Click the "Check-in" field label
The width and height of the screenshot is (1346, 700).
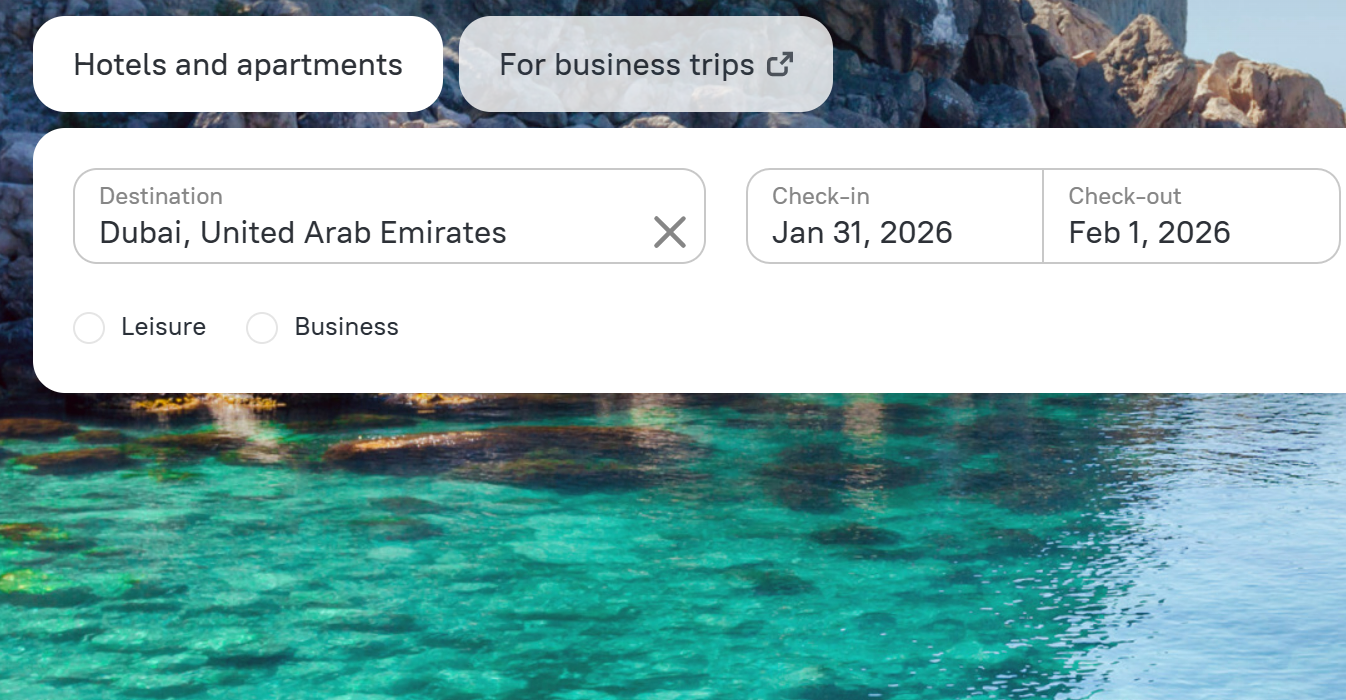[820, 196]
